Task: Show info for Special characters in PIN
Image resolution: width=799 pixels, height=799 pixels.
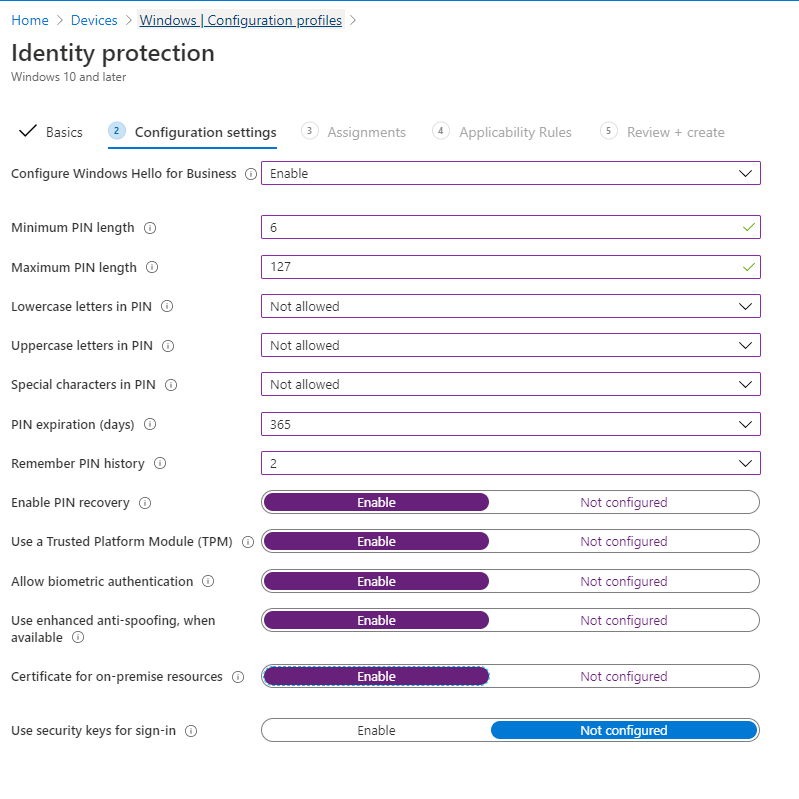Action: tap(172, 385)
